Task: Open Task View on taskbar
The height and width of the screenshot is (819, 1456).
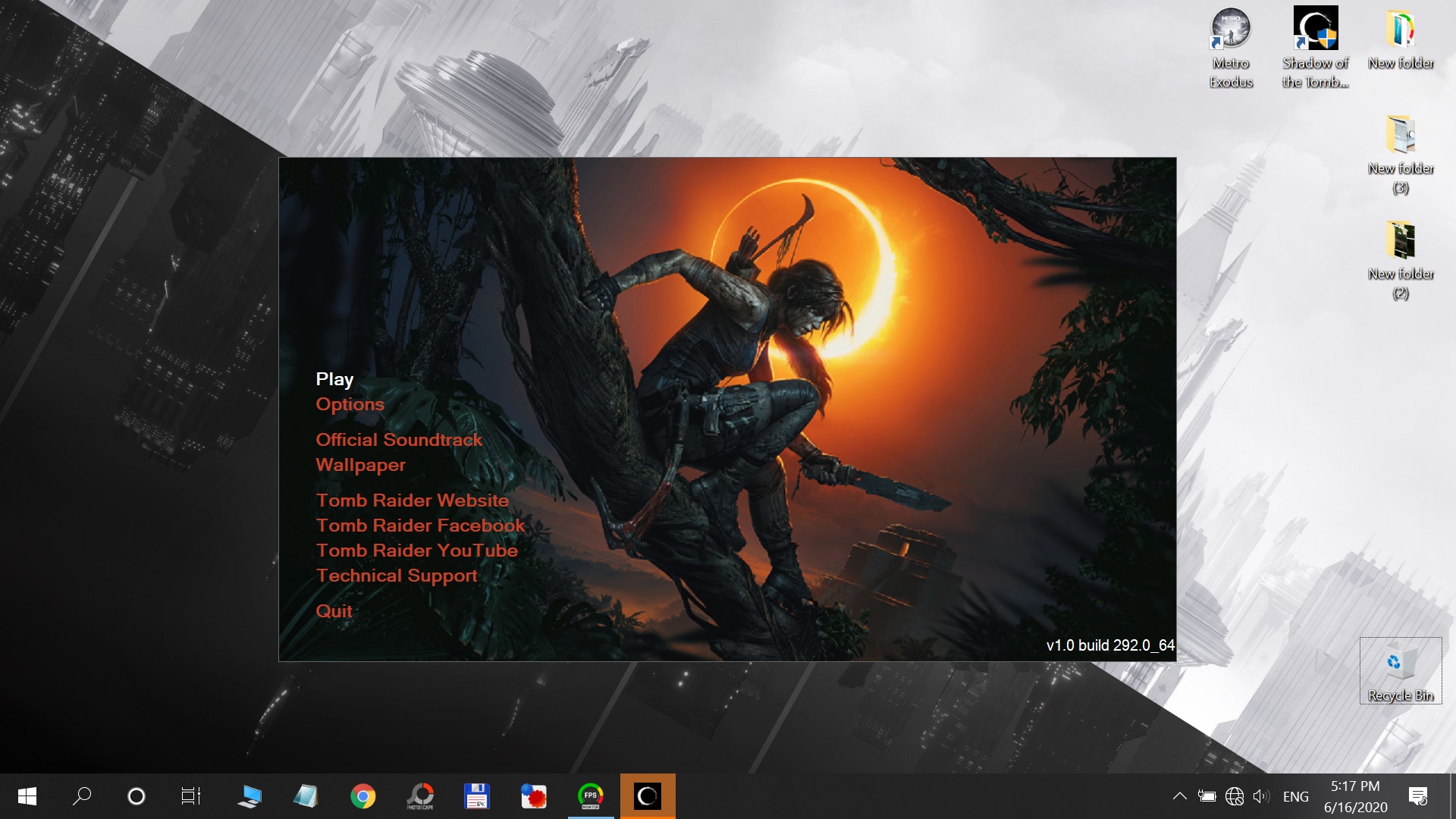Action: pyautogui.click(x=191, y=796)
